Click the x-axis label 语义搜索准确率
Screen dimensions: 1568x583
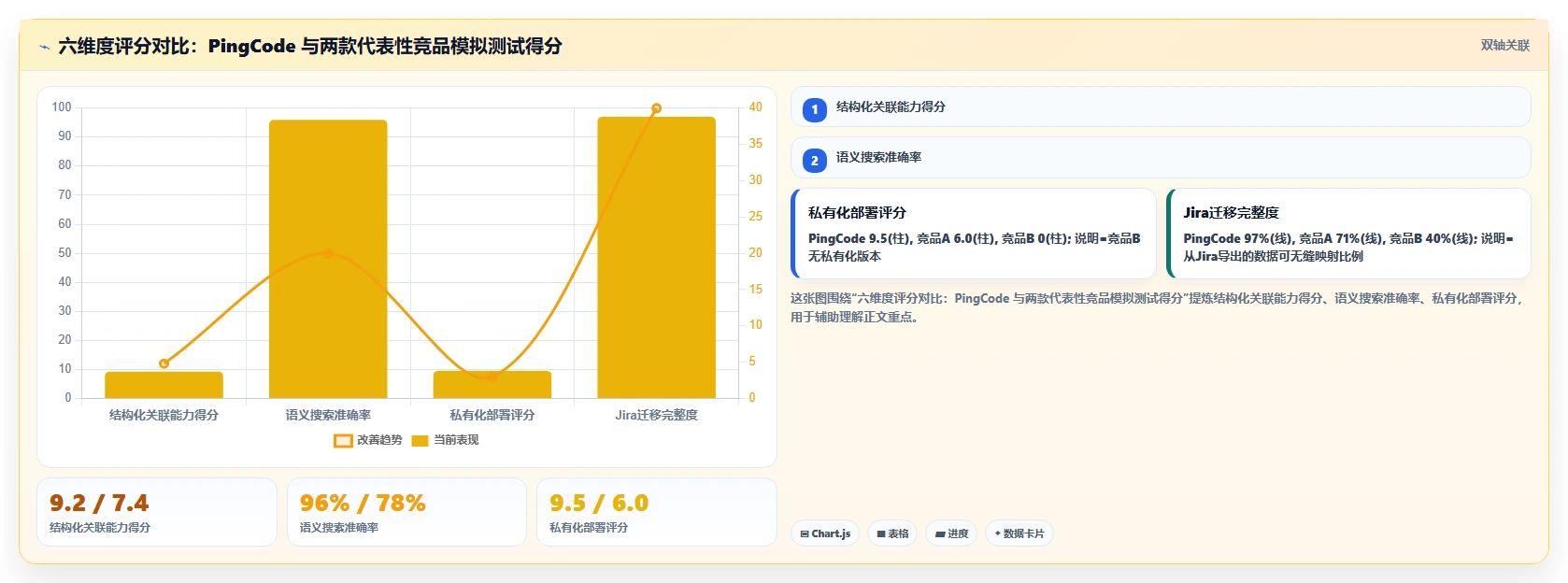[x=328, y=415]
